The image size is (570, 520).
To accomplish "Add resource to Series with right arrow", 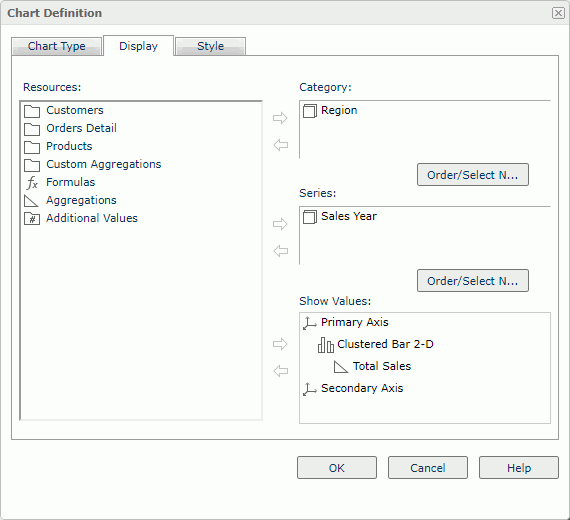I will (280, 224).
